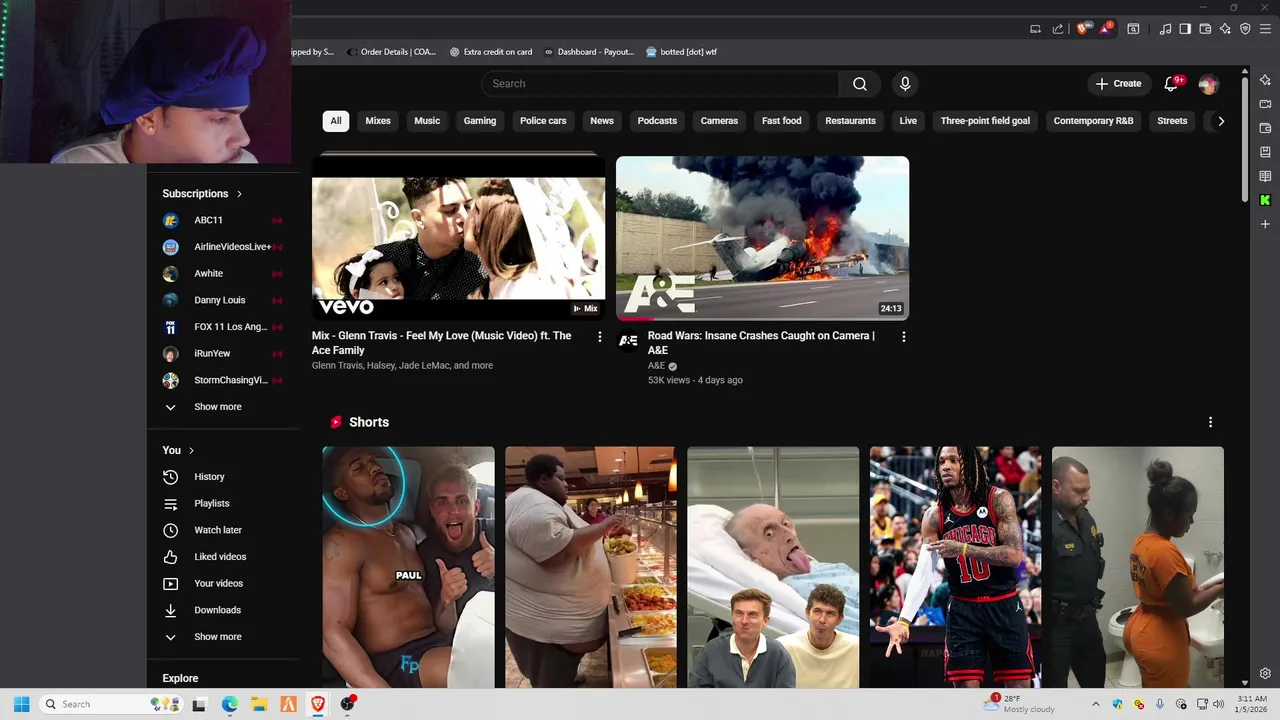Viewport: 1280px width, 720px height.
Task: Select the Music category chip
Action: coord(427,121)
